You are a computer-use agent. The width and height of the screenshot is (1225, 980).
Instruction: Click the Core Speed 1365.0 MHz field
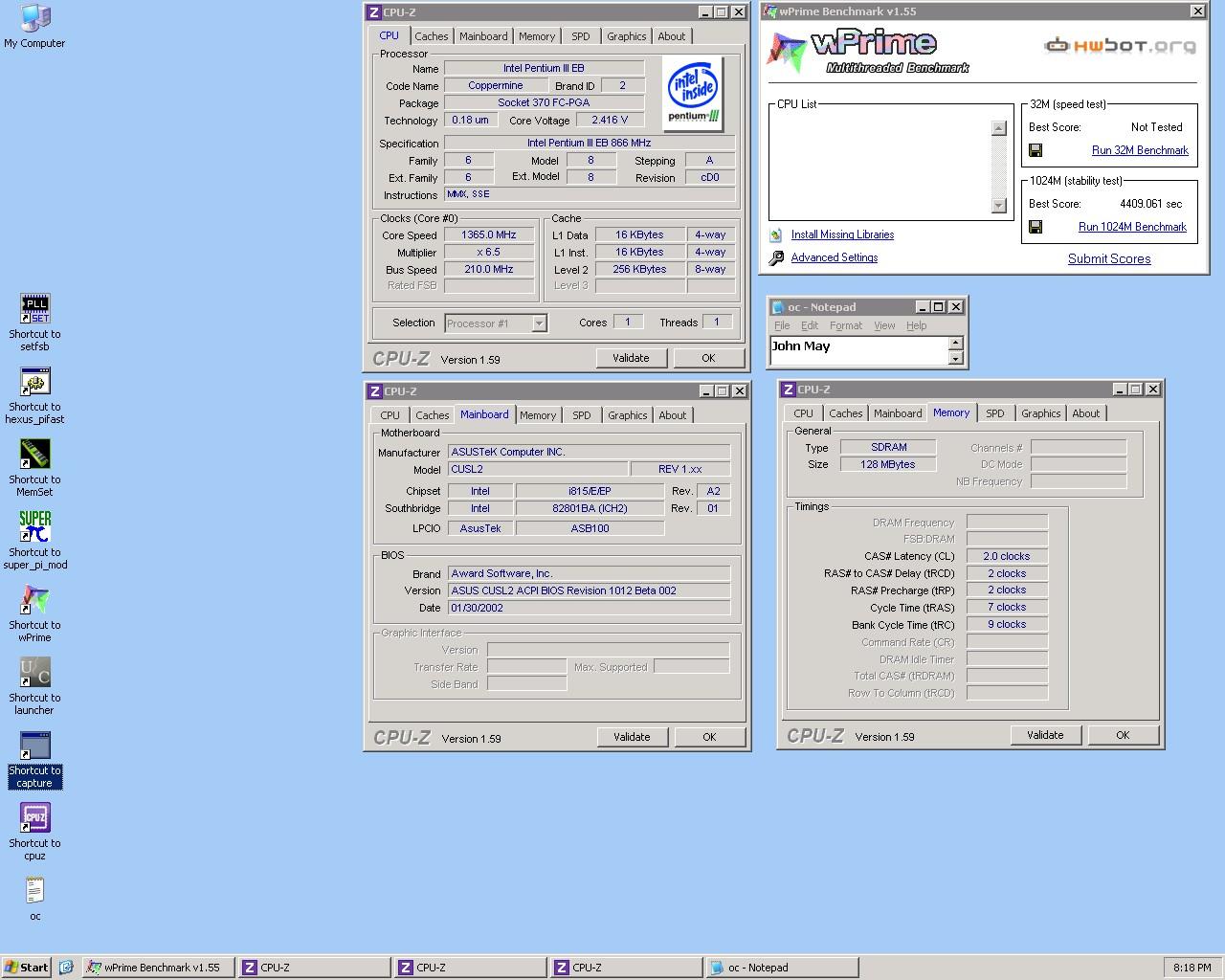click(x=489, y=234)
